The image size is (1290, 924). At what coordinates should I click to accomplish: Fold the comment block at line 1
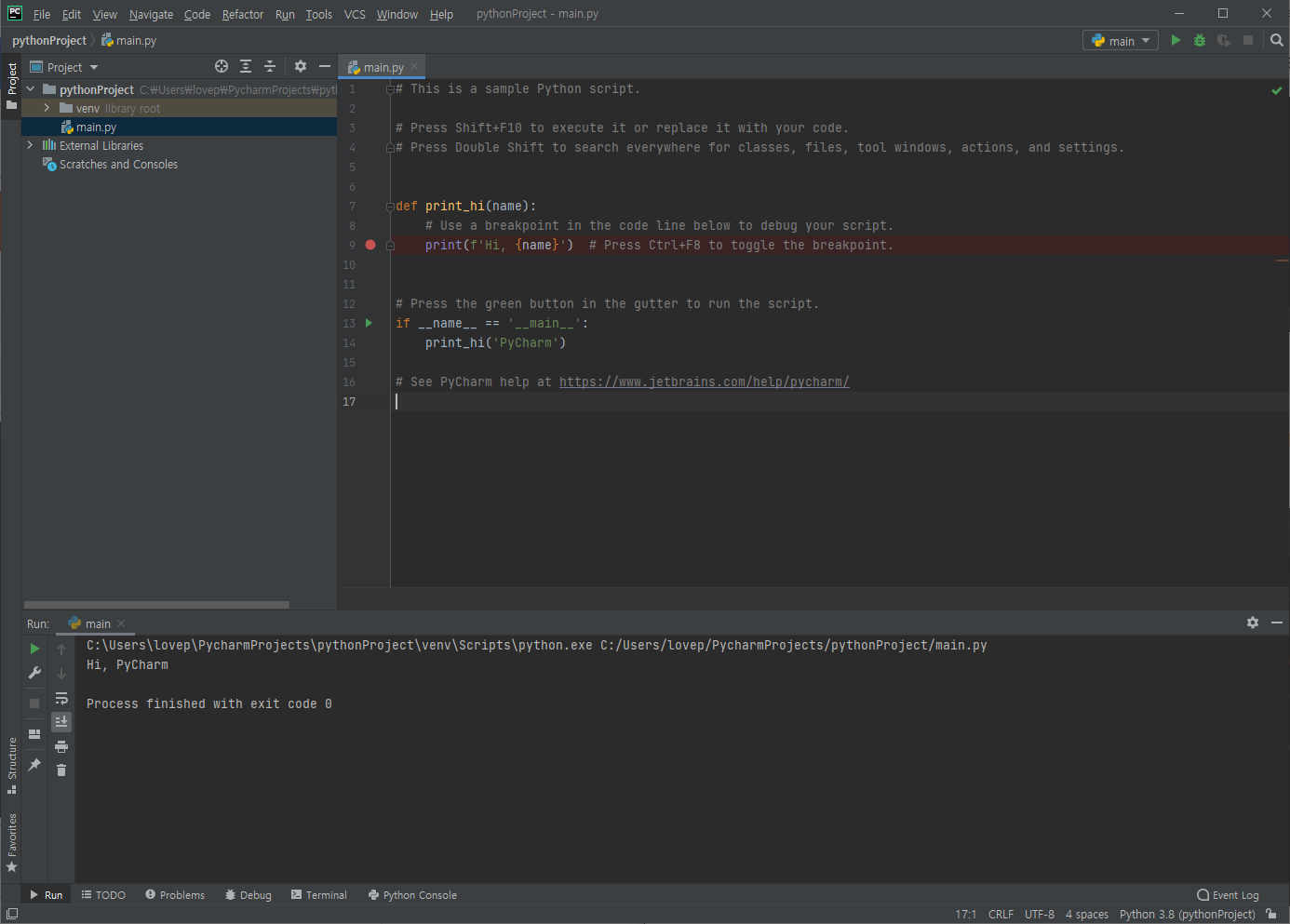point(390,89)
